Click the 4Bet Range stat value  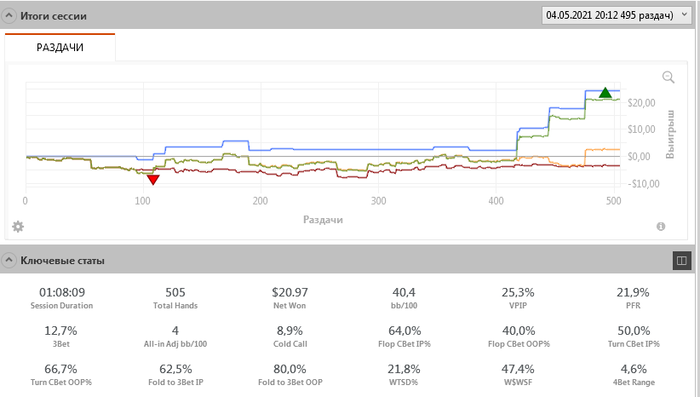633,369
